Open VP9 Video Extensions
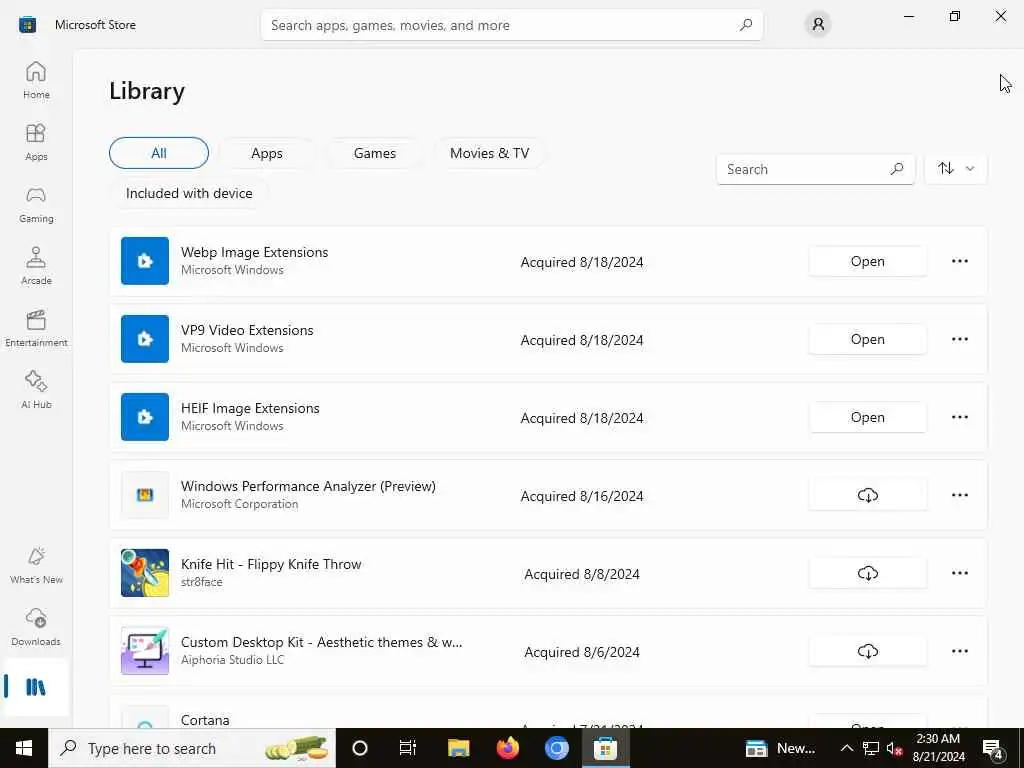Viewport: 1024px width, 768px height. (x=867, y=339)
